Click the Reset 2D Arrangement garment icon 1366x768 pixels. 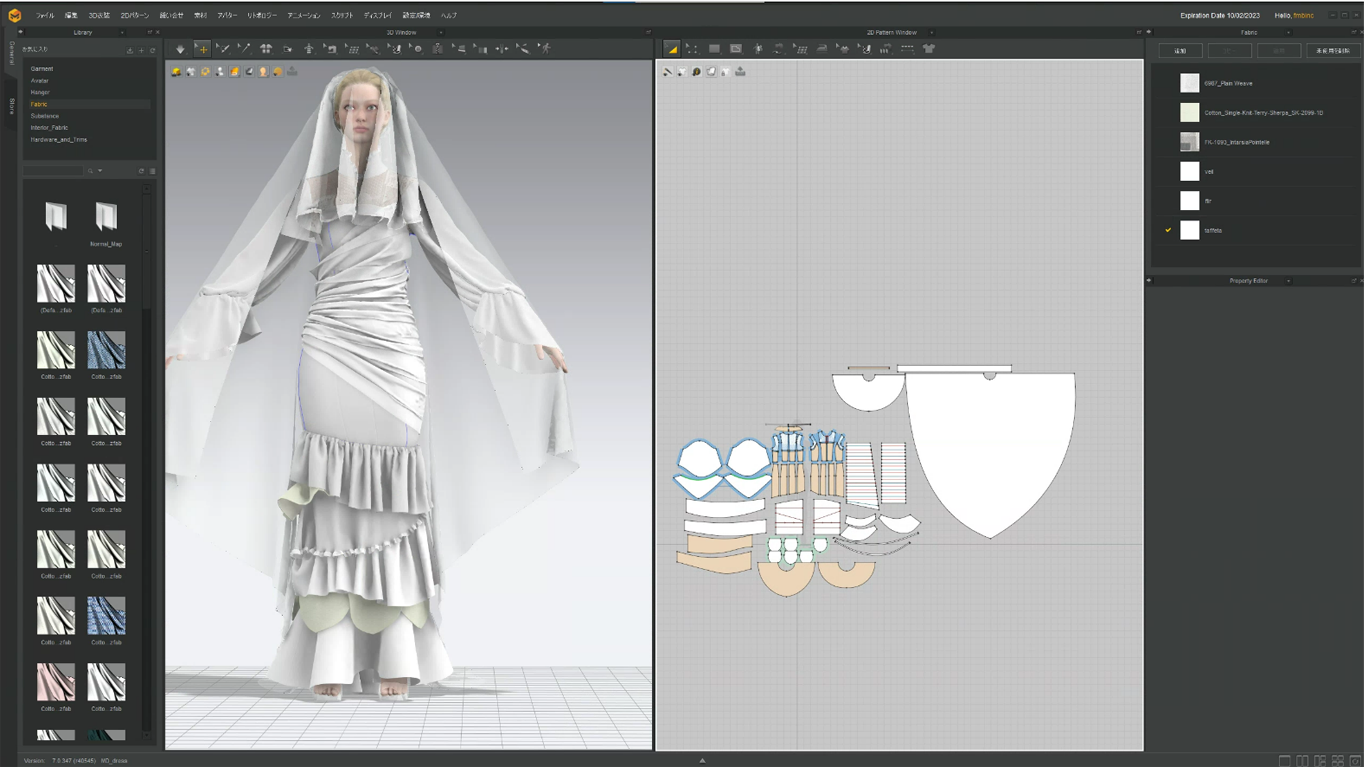(x=928, y=48)
